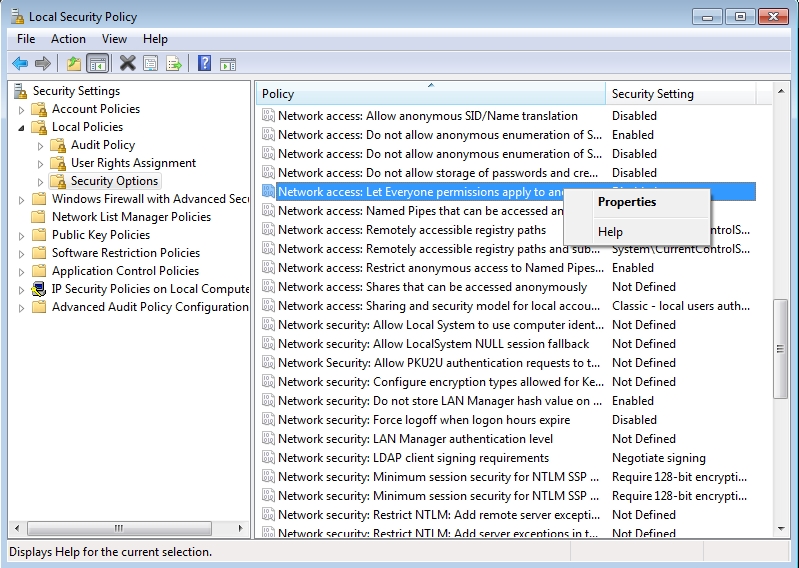Open the Action menu in menu bar
The image size is (799, 568).
[x=68, y=39]
